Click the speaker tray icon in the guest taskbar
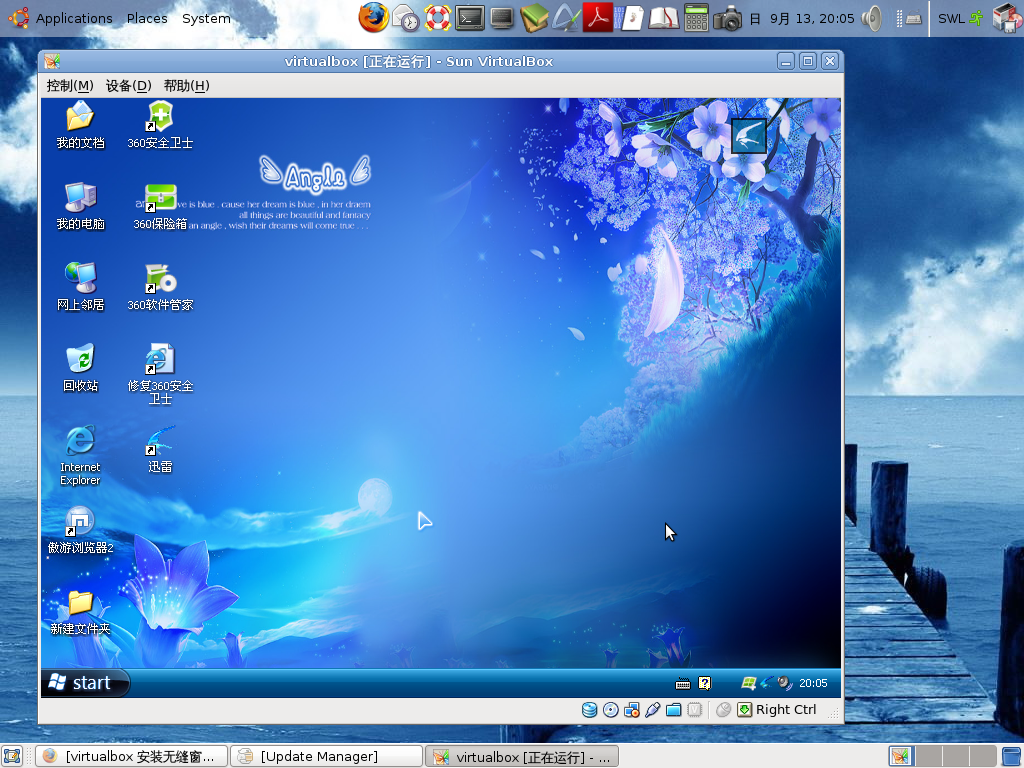This screenshot has height=768, width=1024. pyautogui.click(x=784, y=683)
